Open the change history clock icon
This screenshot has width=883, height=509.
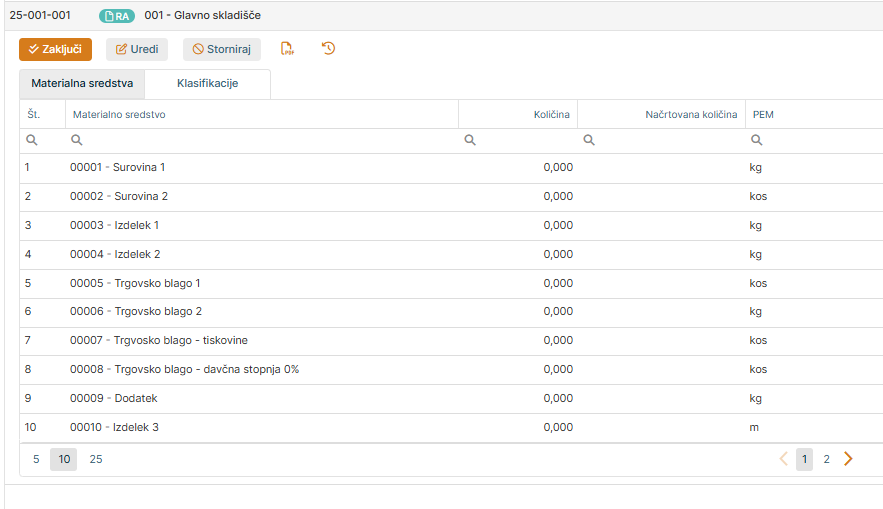328,49
